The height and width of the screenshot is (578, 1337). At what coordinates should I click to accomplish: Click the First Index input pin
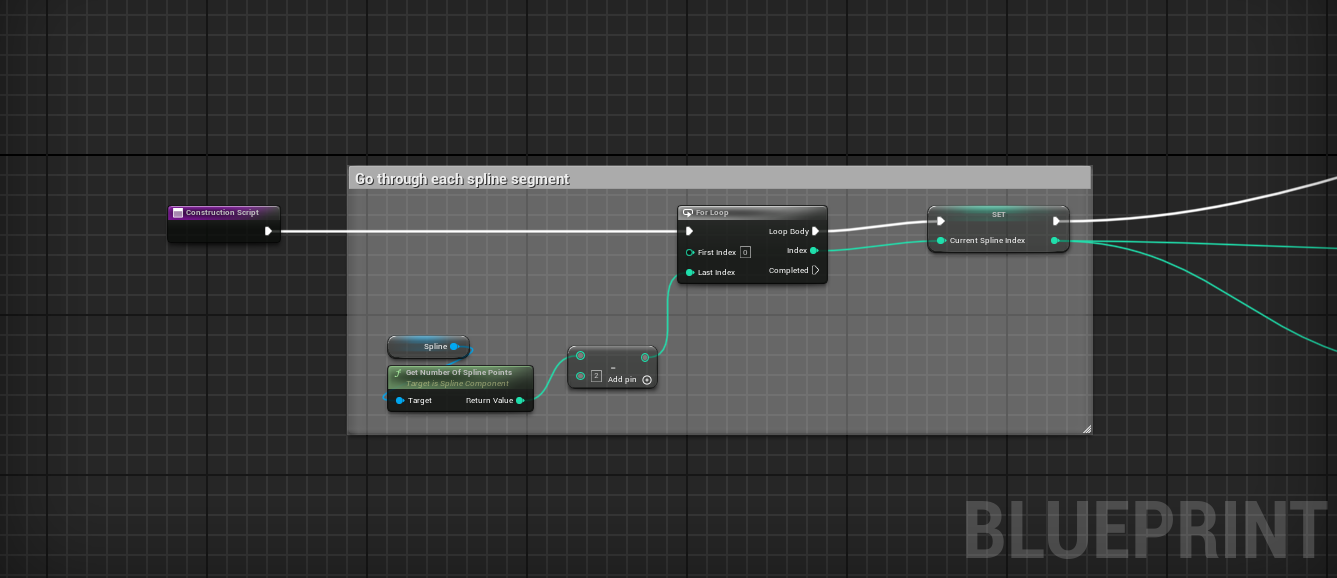pos(690,252)
